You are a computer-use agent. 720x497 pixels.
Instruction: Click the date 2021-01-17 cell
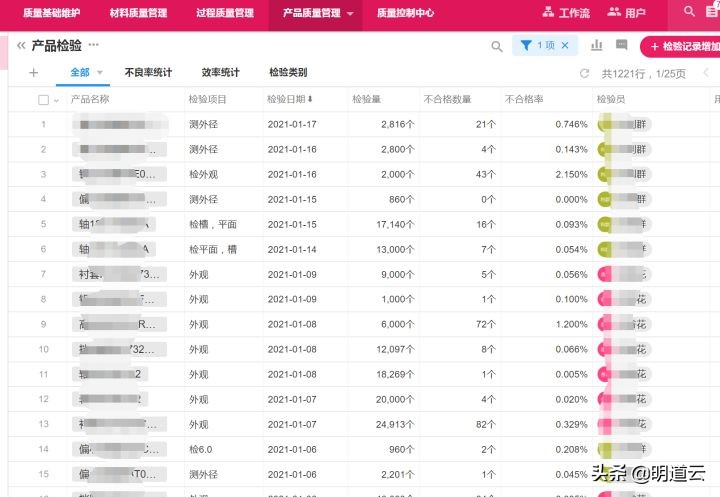tap(292, 124)
